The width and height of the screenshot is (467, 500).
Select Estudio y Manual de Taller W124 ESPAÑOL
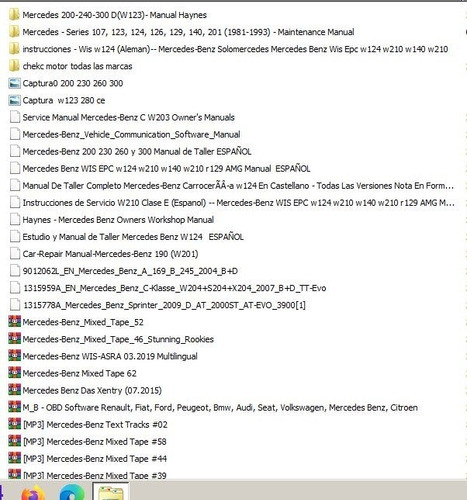click(x=133, y=237)
